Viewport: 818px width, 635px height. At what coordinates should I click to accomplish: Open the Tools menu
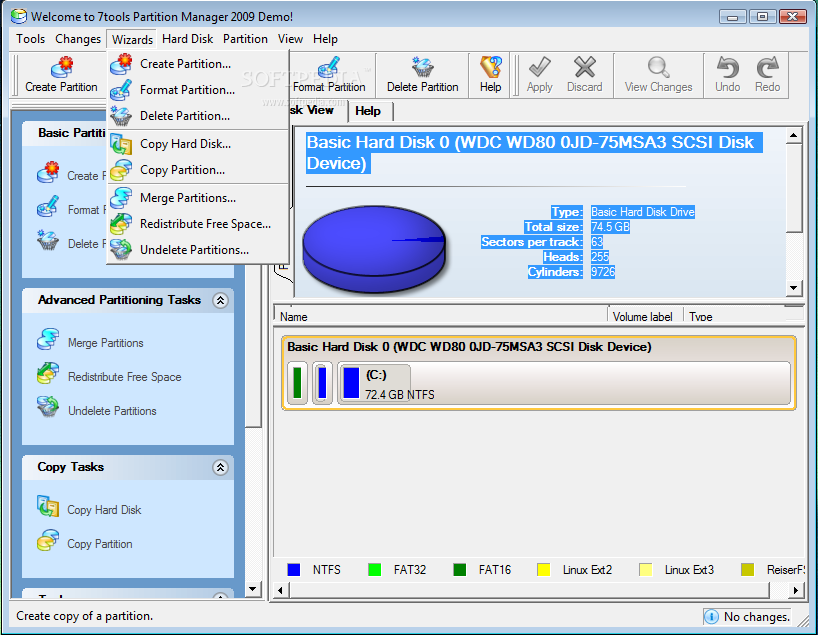(x=30, y=39)
